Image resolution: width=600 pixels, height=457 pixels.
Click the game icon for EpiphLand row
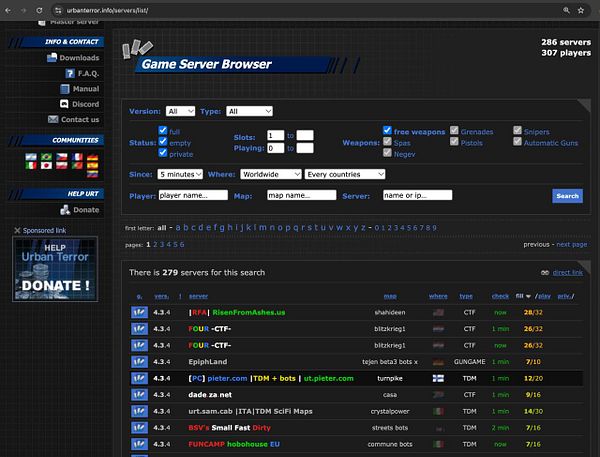point(139,362)
